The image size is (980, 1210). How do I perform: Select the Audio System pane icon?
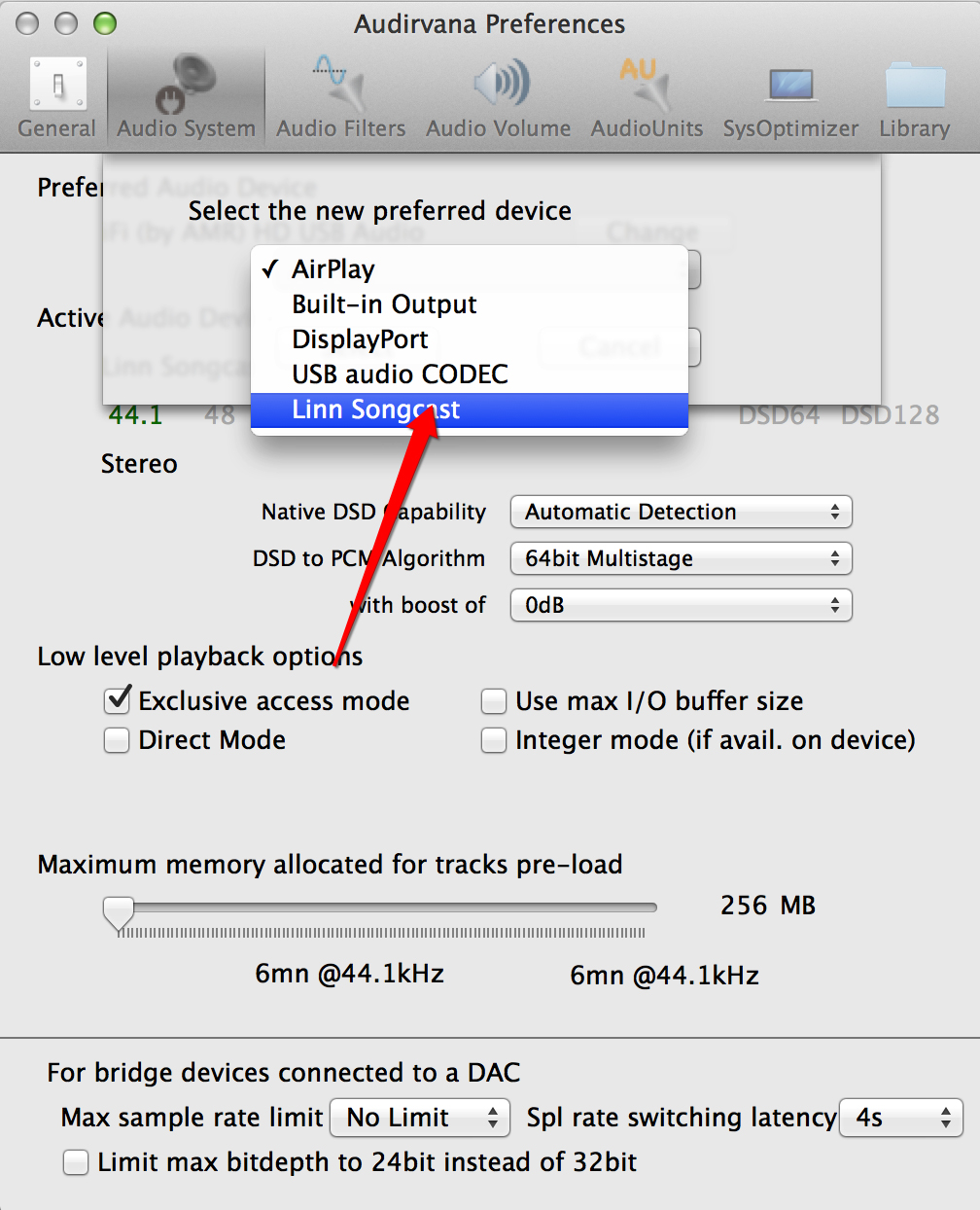(186, 98)
